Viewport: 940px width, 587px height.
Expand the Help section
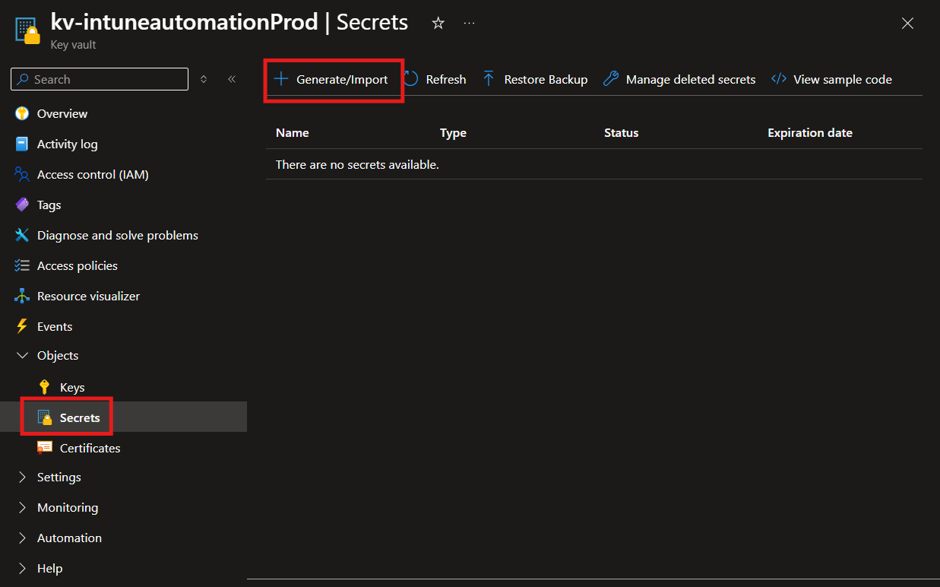22,568
